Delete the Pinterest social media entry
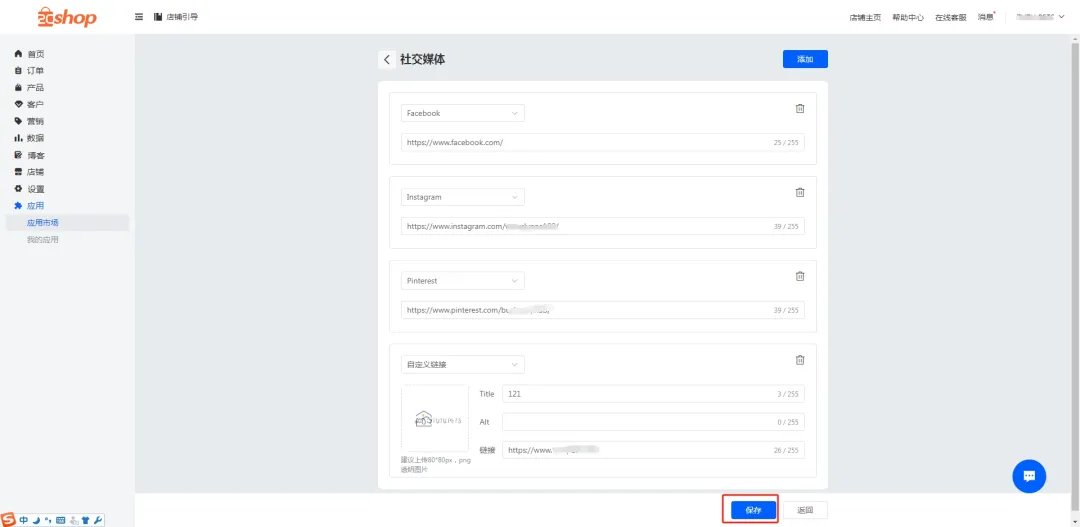The image size is (1080, 527). coord(800,276)
